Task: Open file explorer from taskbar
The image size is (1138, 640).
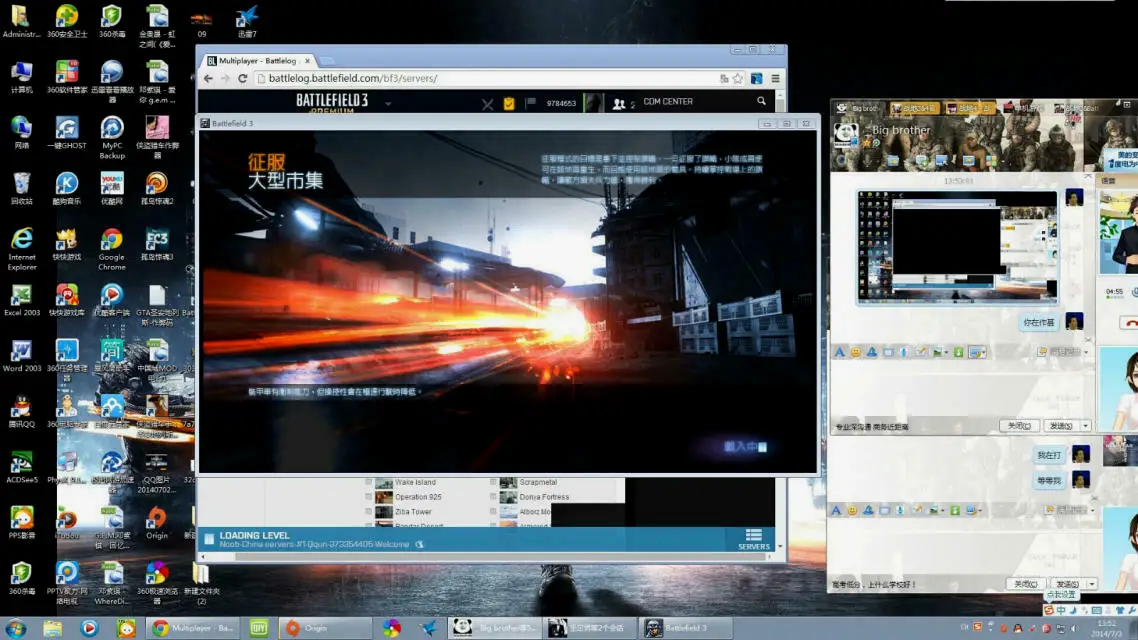Action: pos(52,628)
